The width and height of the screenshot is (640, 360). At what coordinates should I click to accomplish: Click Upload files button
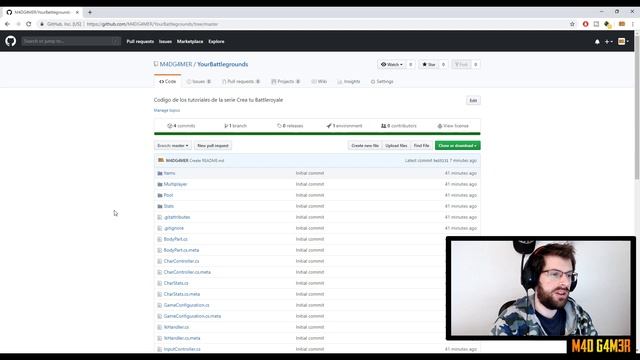(396, 146)
